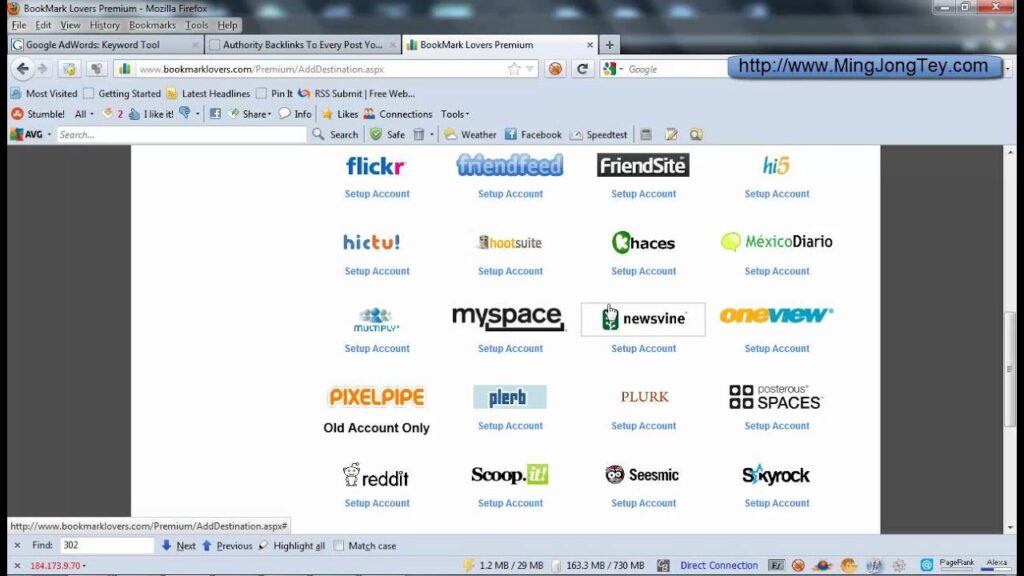Click the Scoop.it logo
The width and height of the screenshot is (1024, 576).
[x=510, y=474]
